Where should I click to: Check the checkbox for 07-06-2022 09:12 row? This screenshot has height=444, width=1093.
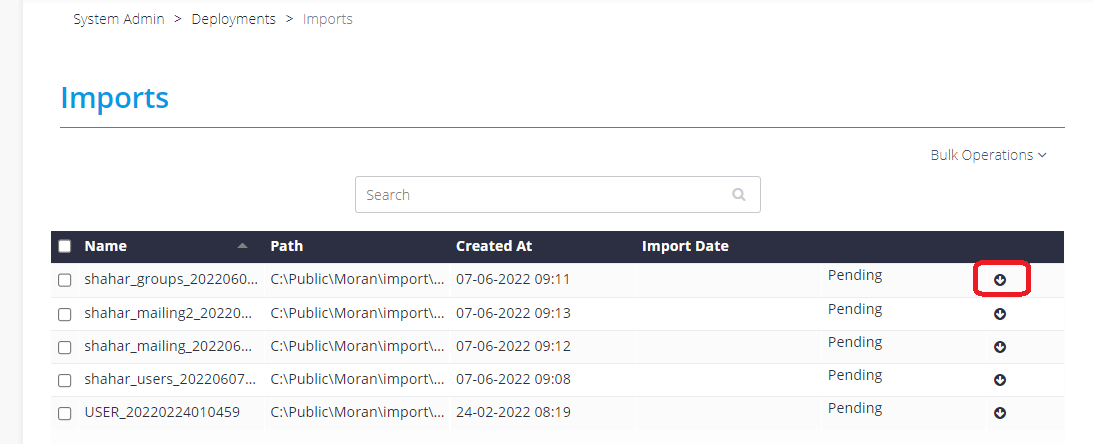click(65, 347)
